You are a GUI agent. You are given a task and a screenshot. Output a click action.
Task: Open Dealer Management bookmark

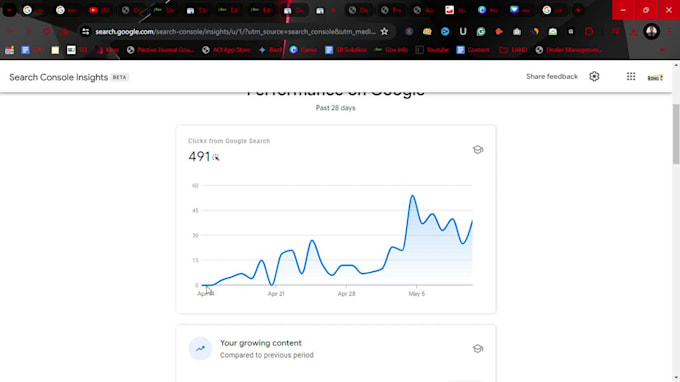[x=569, y=50]
